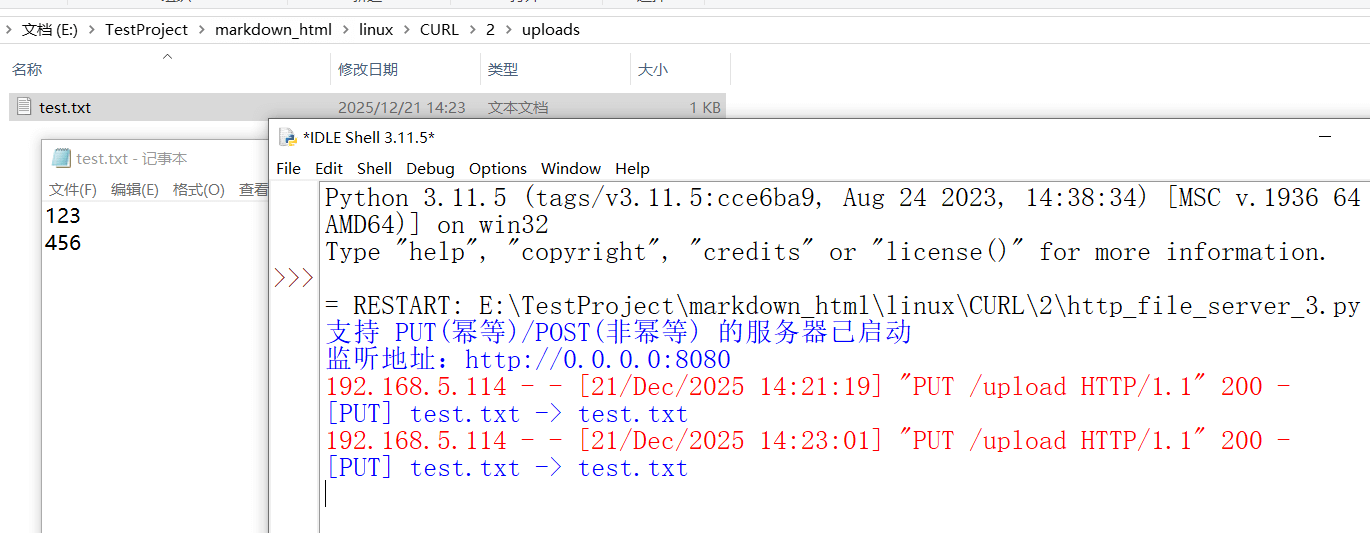The image size is (1370, 533).
Task: Click the 服务器已启动 output line
Action: pyautogui.click(x=619, y=333)
